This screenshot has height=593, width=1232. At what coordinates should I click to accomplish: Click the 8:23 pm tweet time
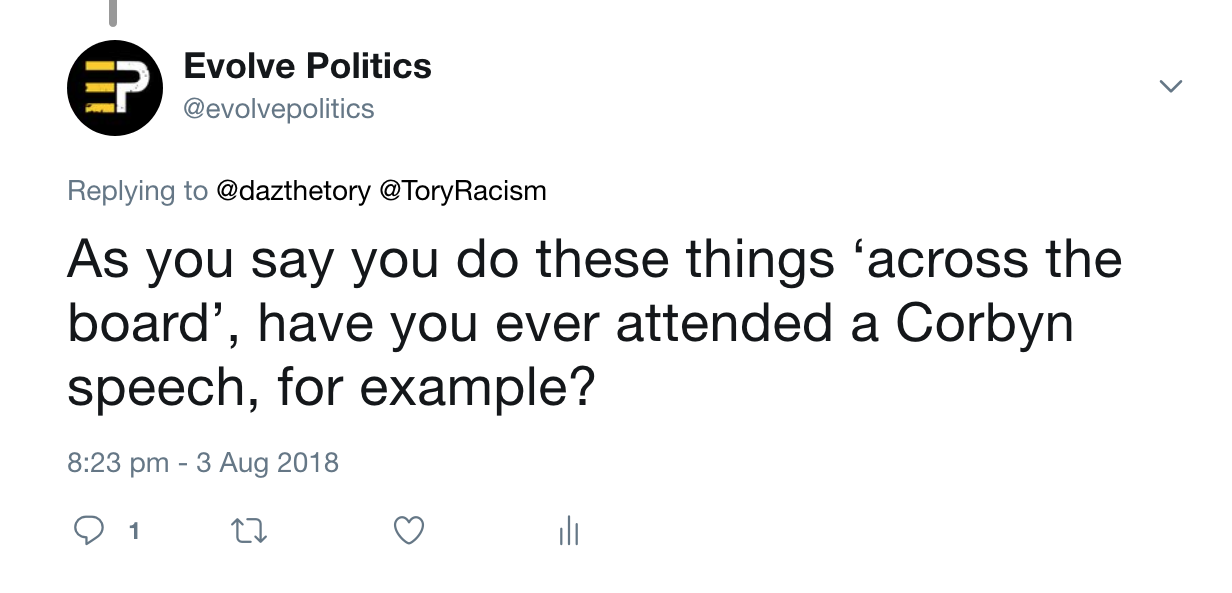click(118, 463)
